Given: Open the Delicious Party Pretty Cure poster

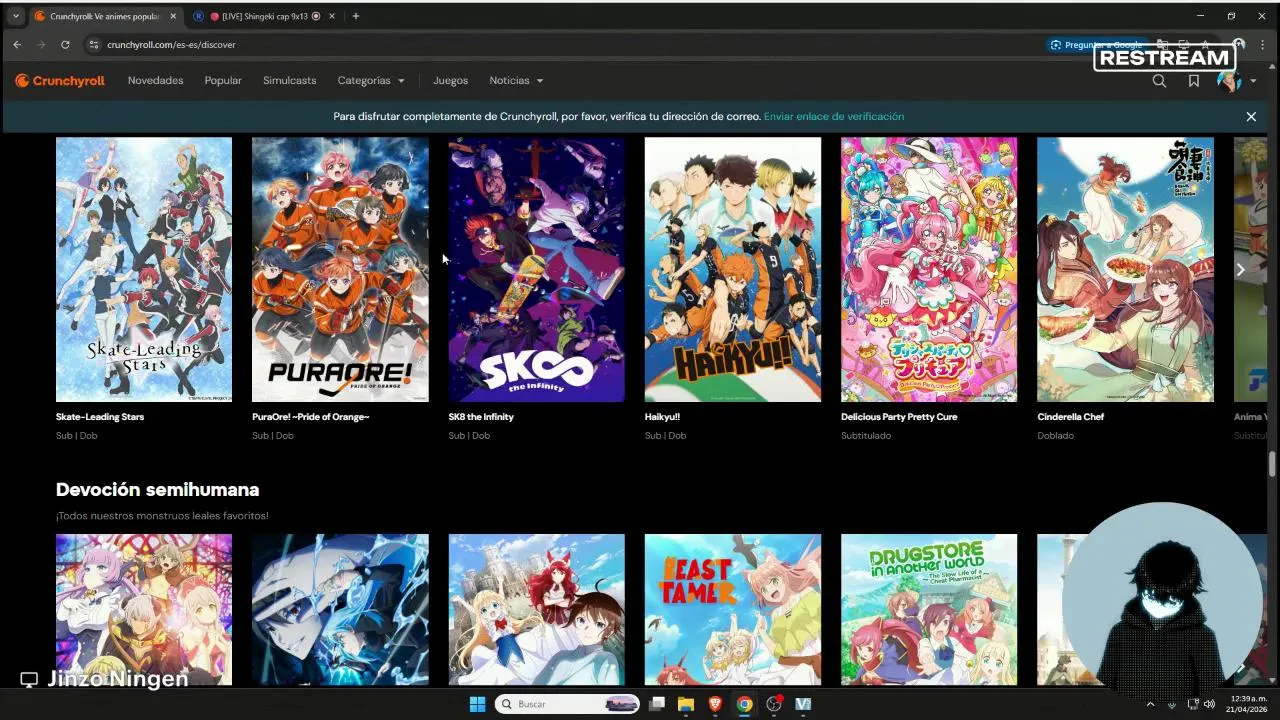Looking at the screenshot, I should tap(929, 269).
